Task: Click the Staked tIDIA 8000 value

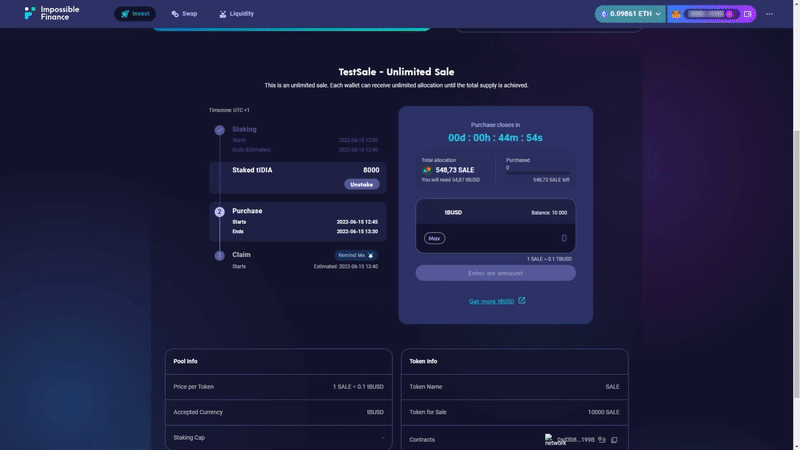Action: 371,170
